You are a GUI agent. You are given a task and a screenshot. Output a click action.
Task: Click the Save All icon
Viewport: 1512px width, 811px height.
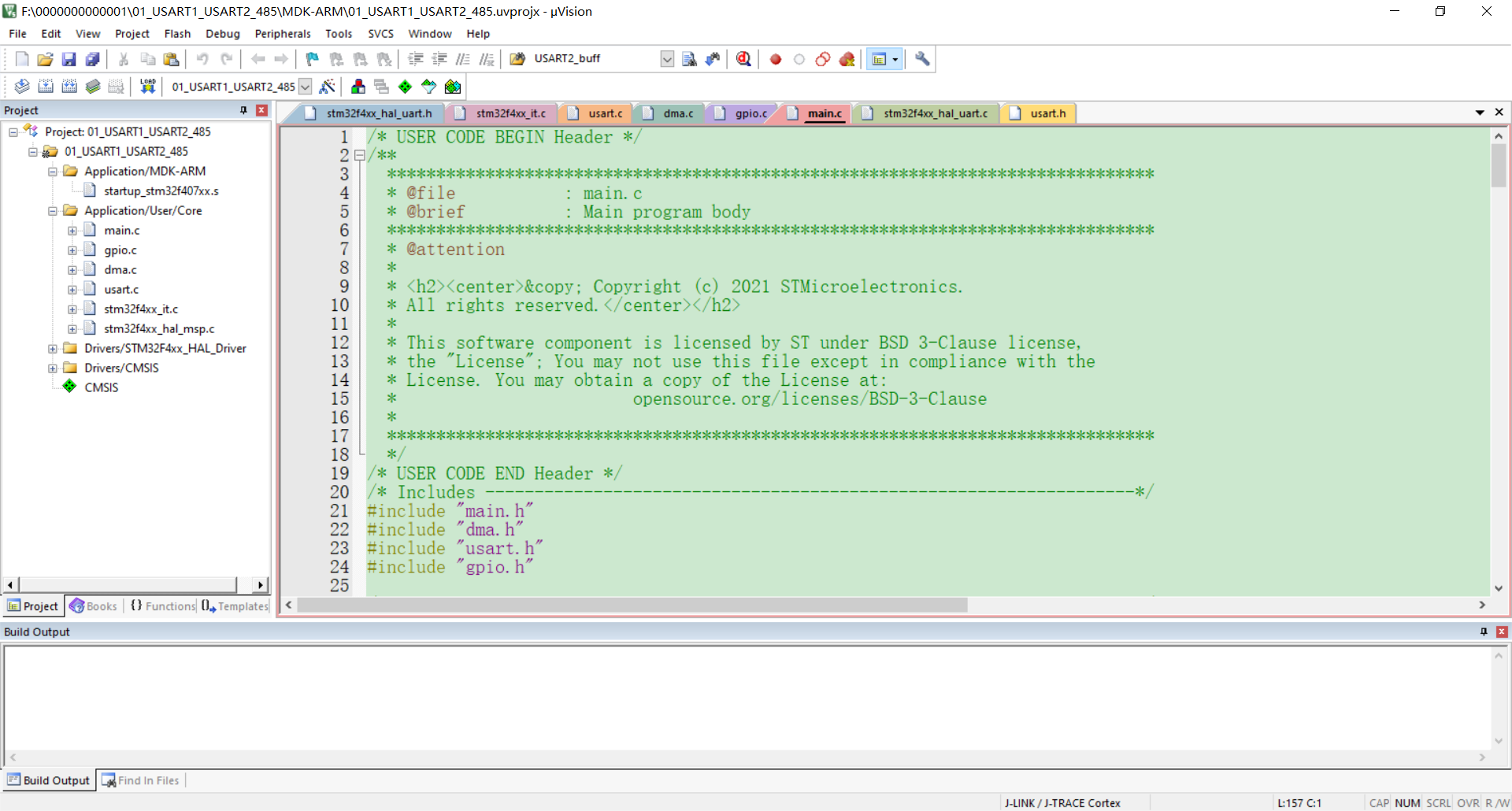93,59
